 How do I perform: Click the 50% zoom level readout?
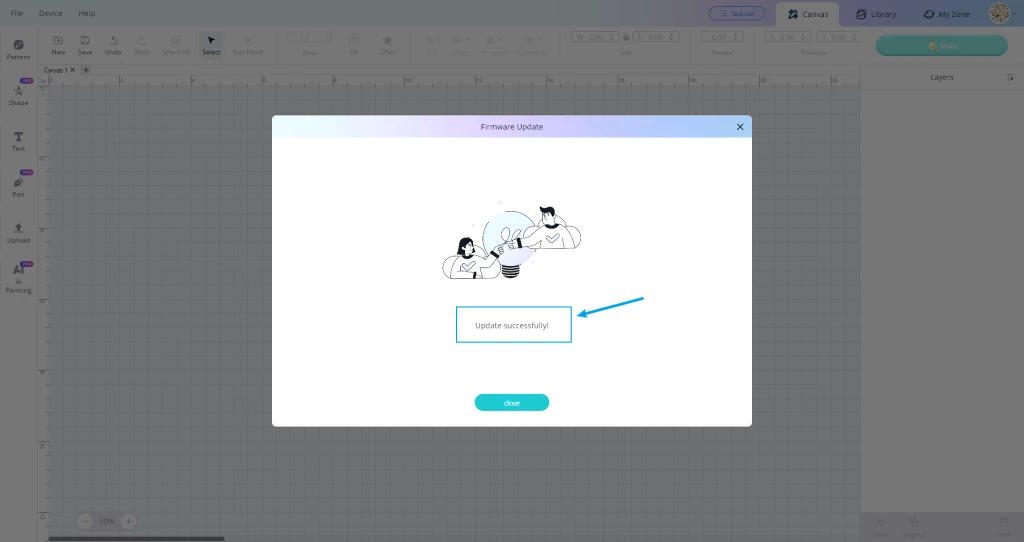point(106,521)
